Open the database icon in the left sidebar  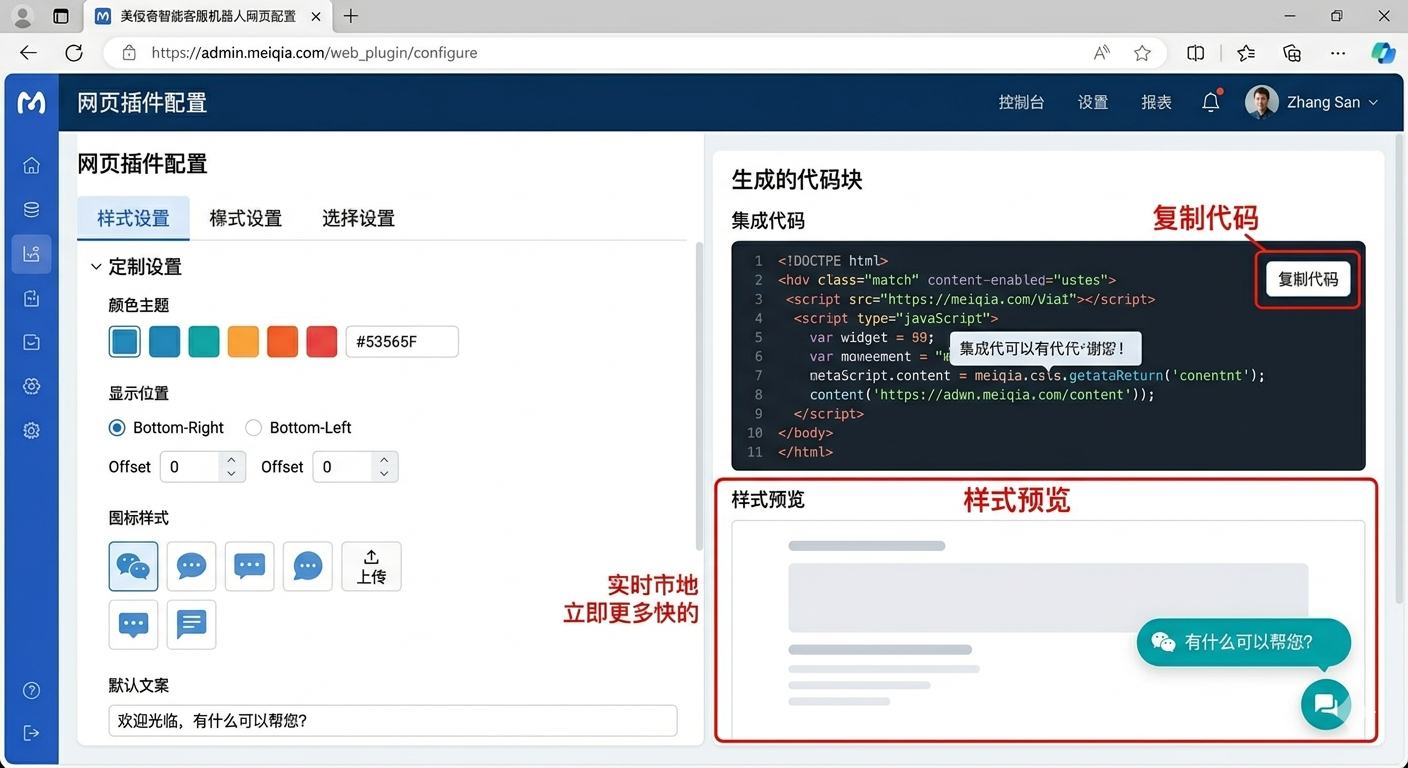coord(31,209)
